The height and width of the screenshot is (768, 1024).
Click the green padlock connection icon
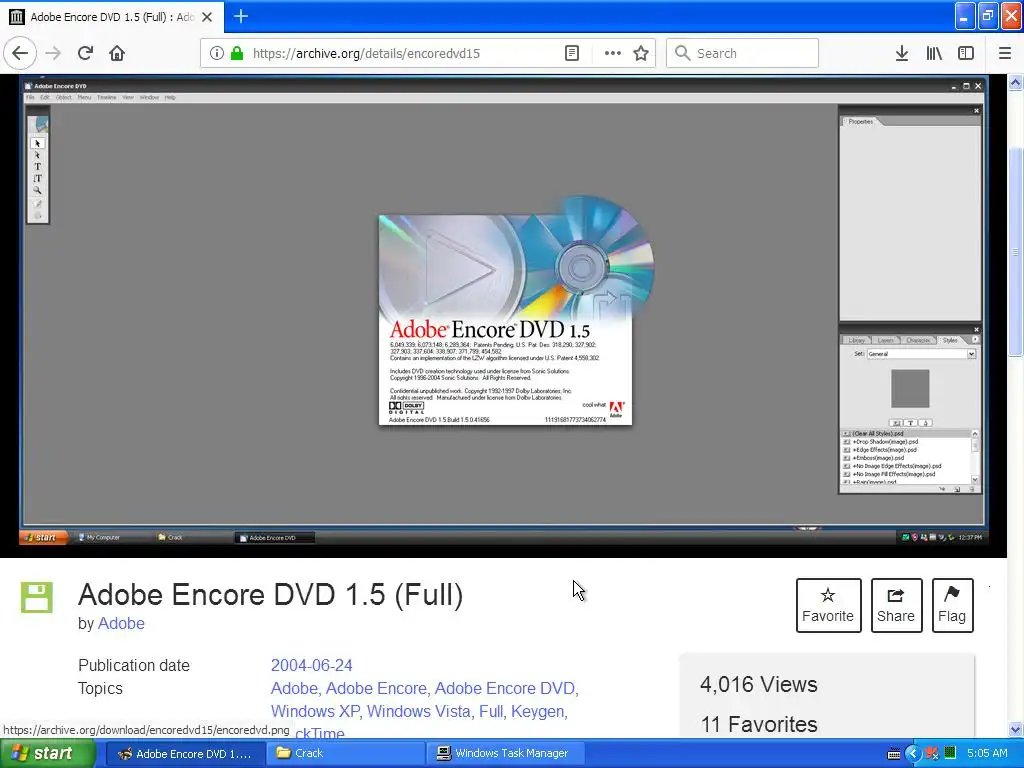pyautogui.click(x=237, y=54)
